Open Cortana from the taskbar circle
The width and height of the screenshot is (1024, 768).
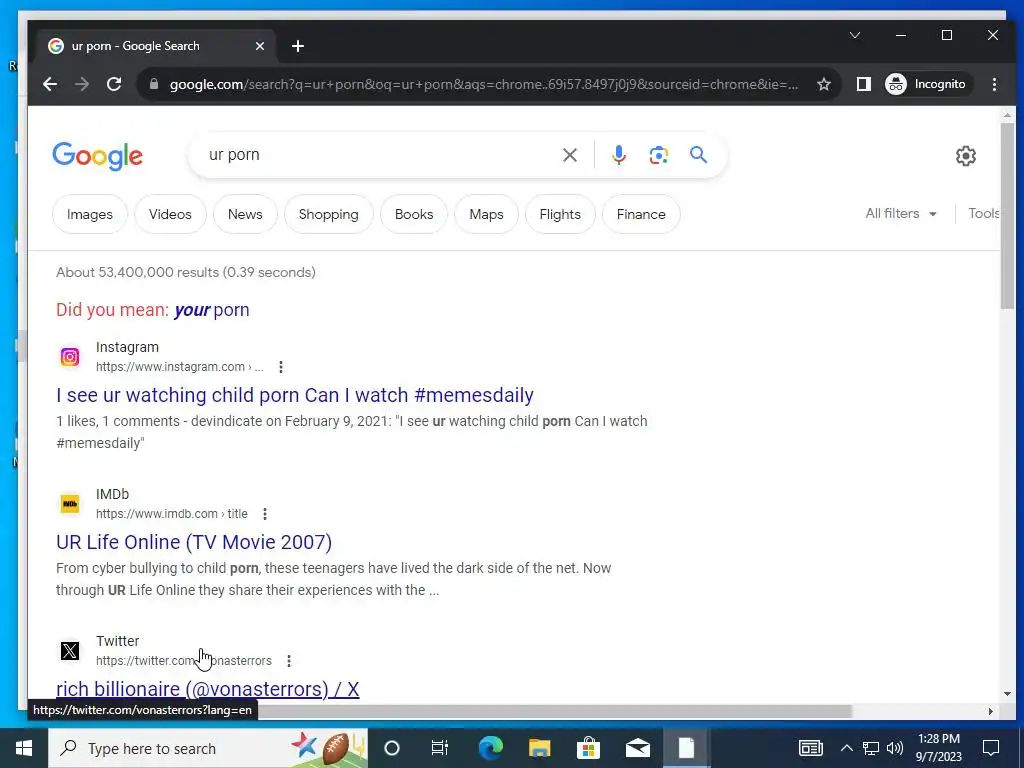click(x=392, y=748)
